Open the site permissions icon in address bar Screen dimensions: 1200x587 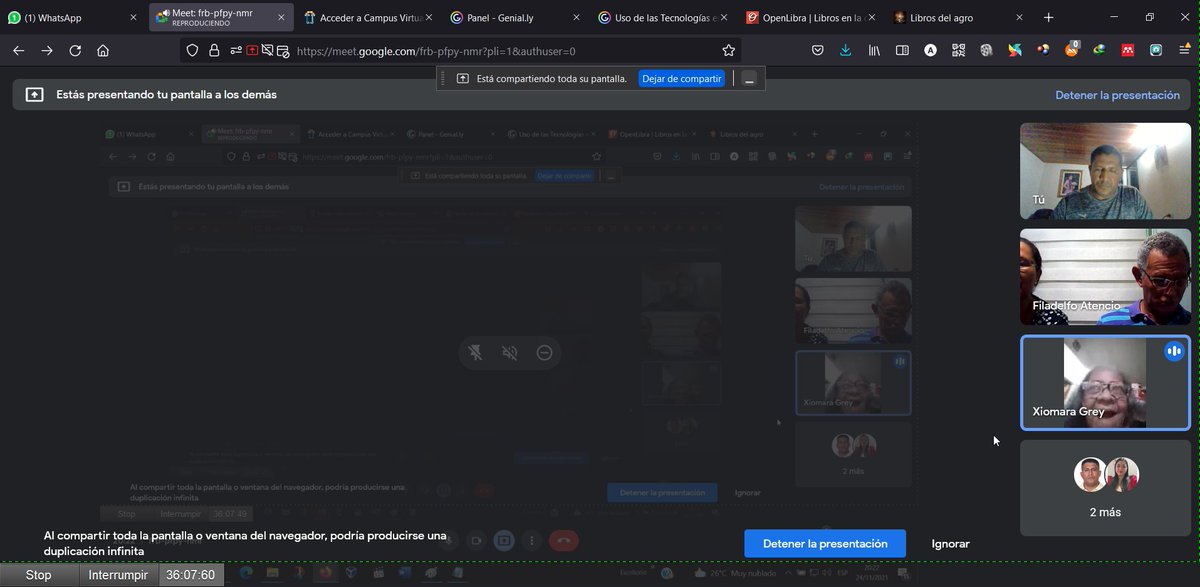(x=234, y=51)
